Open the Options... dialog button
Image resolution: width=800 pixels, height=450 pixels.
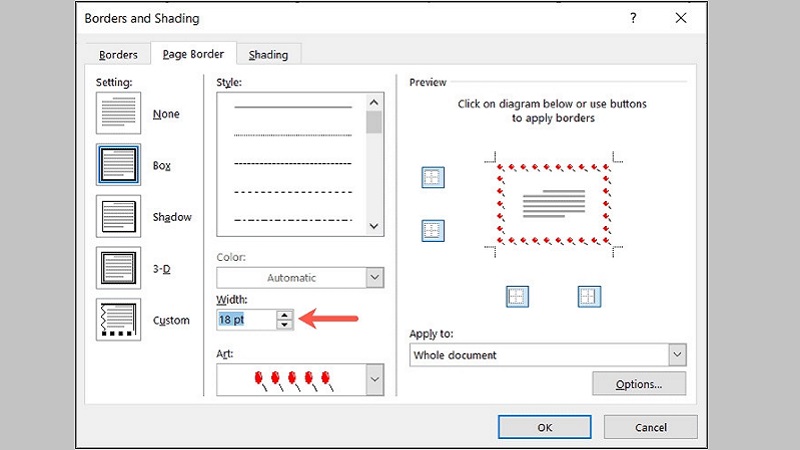click(639, 384)
